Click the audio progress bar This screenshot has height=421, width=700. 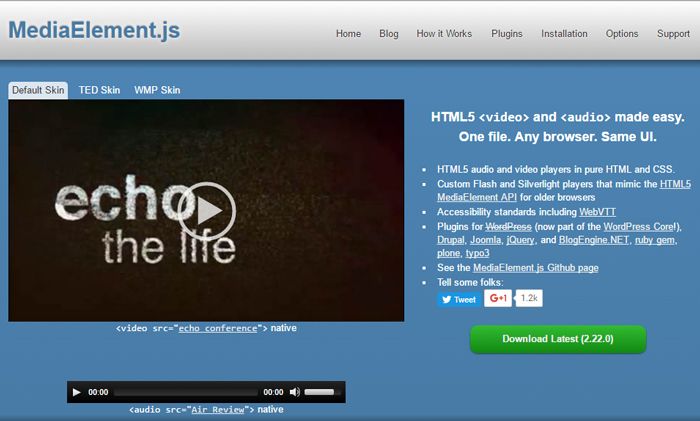click(185, 392)
